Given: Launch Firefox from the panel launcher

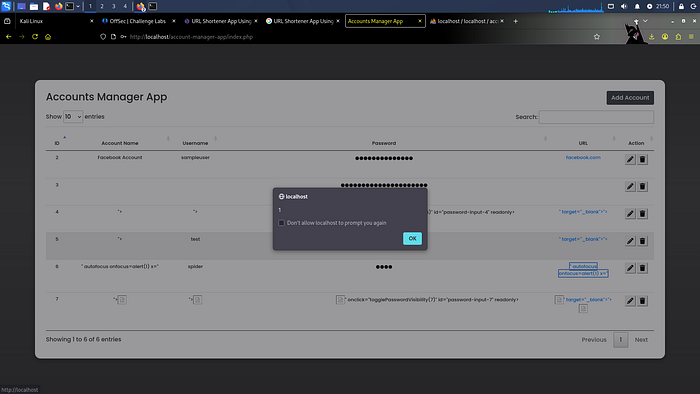Looking at the screenshot, I should 58,6.
